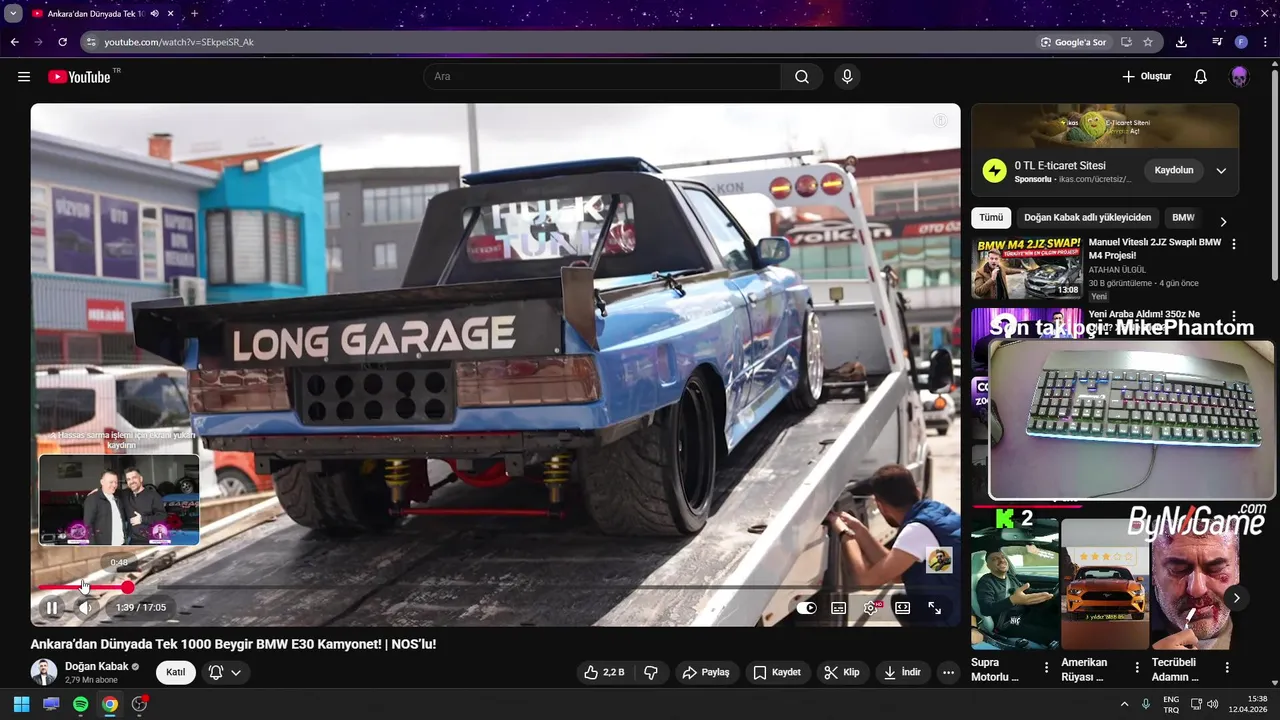Switch to theater mode
Image resolution: width=1280 pixels, height=720 pixels.
click(x=902, y=607)
